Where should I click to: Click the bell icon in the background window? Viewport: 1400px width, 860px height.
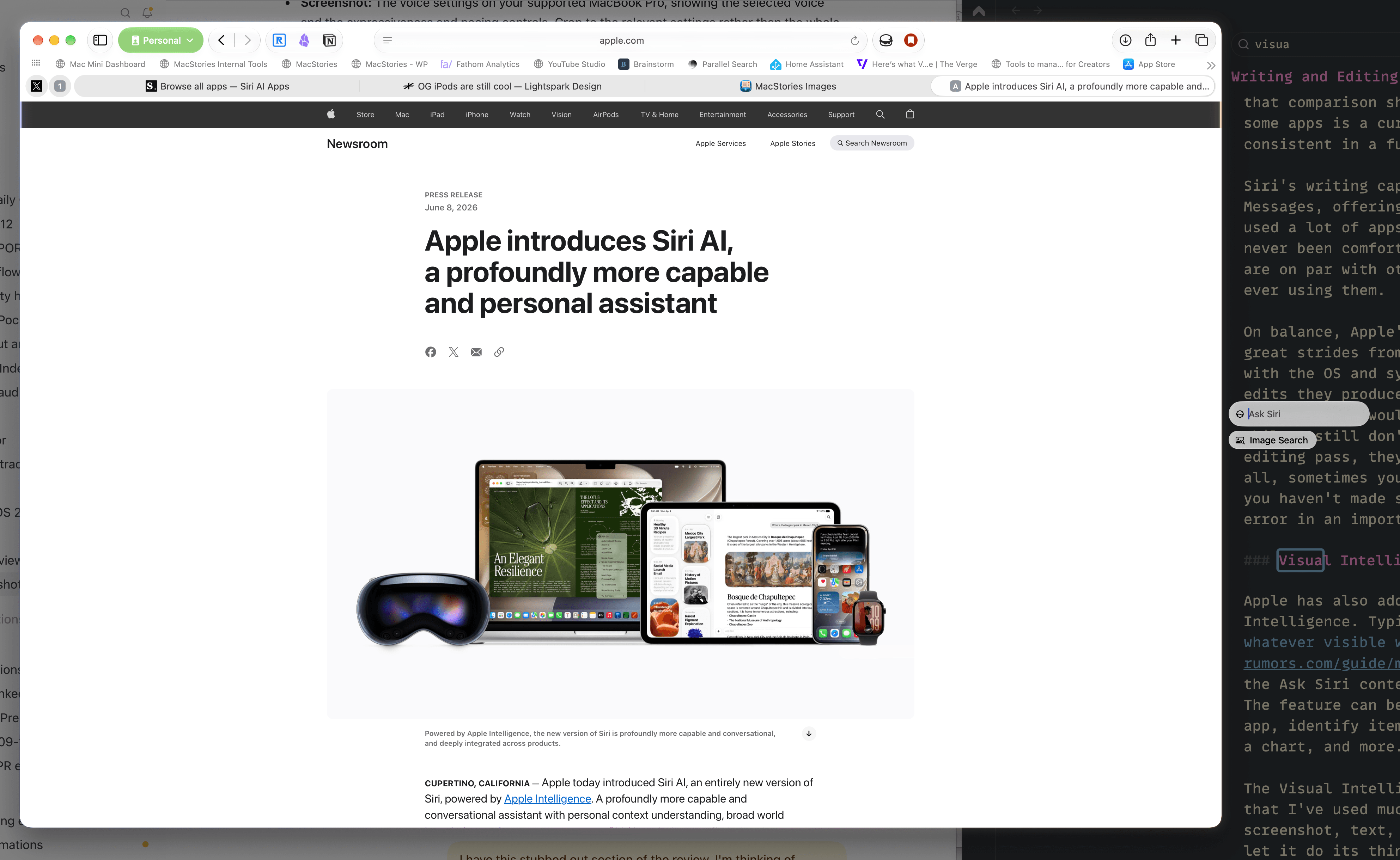click(x=147, y=12)
